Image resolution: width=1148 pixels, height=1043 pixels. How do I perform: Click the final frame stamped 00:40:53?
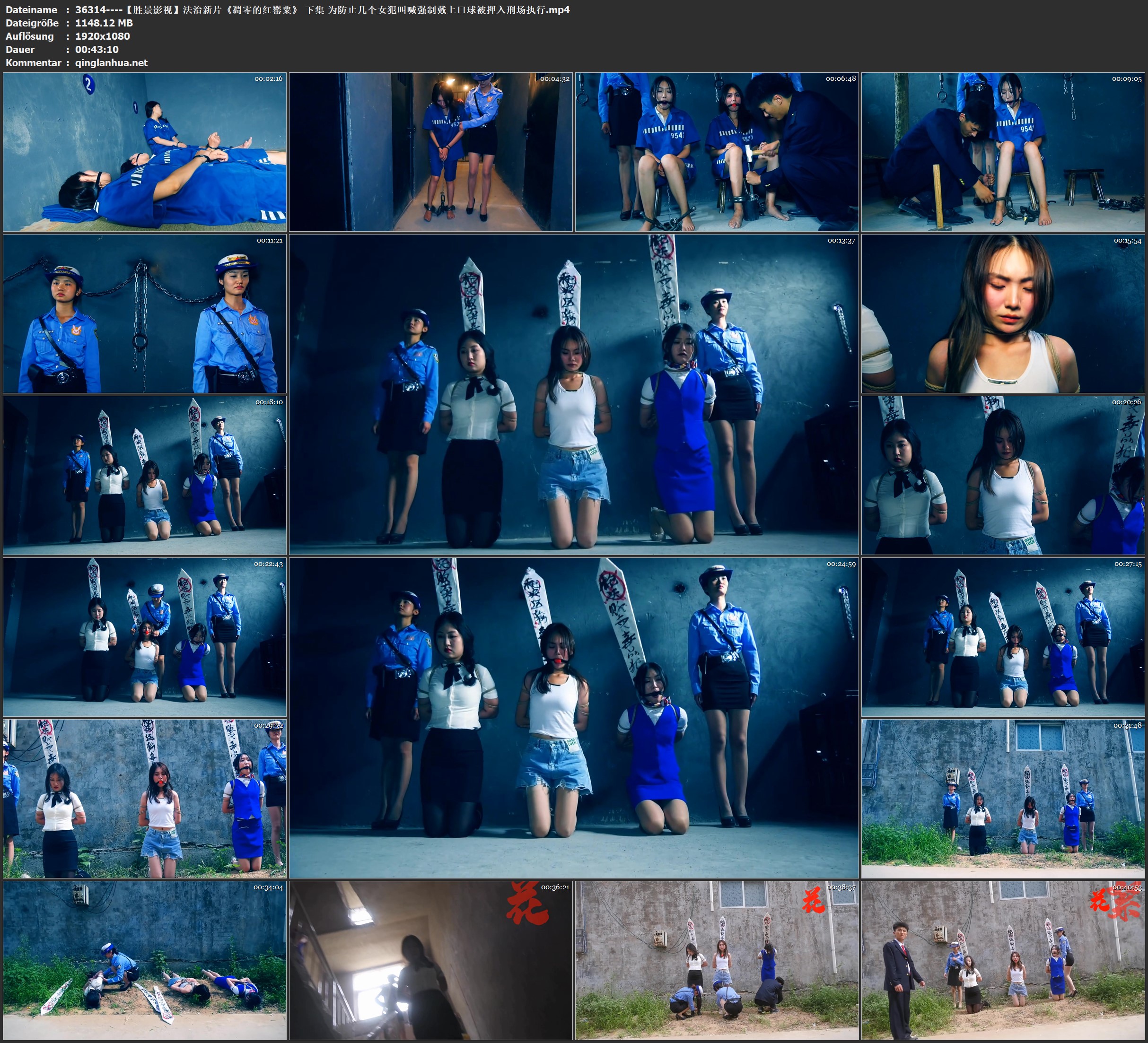coord(1003,960)
